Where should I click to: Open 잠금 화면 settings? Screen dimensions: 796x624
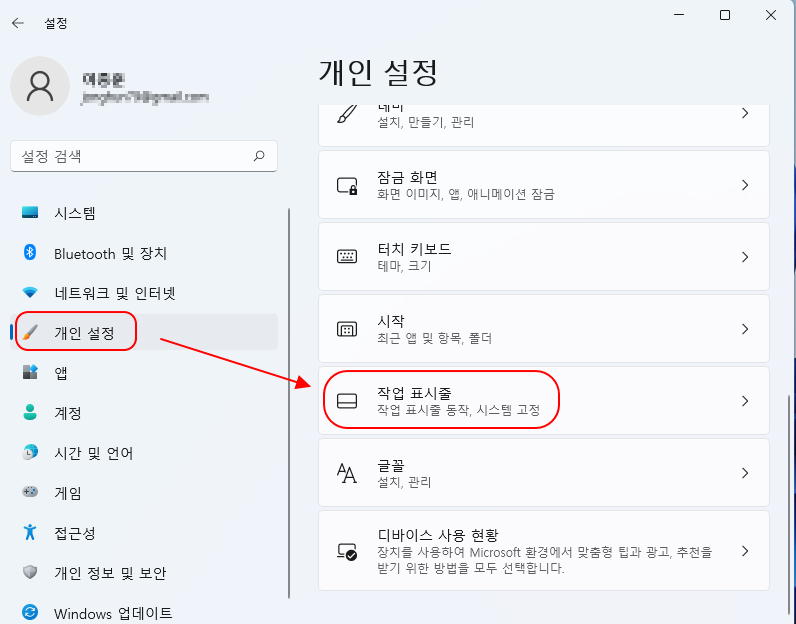coord(544,185)
